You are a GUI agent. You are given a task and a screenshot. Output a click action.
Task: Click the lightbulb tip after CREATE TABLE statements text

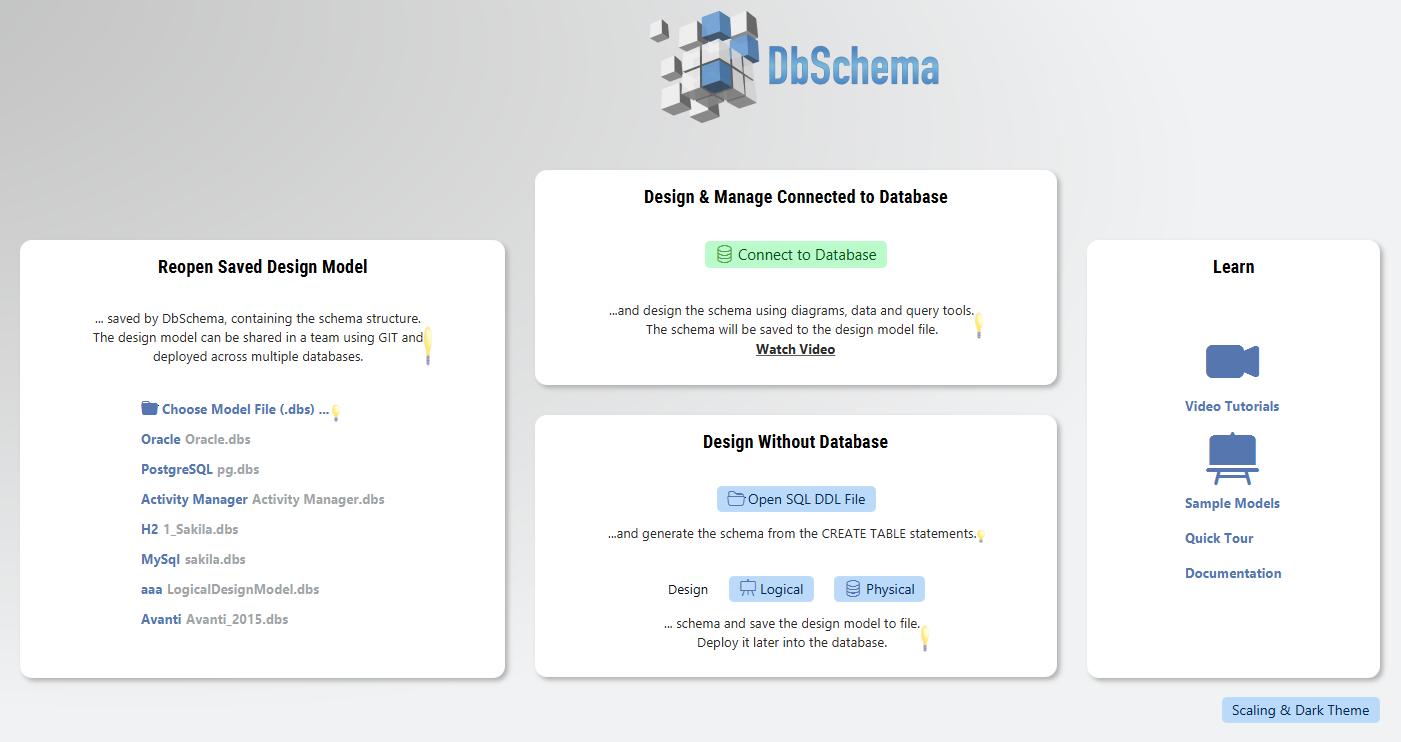click(981, 536)
